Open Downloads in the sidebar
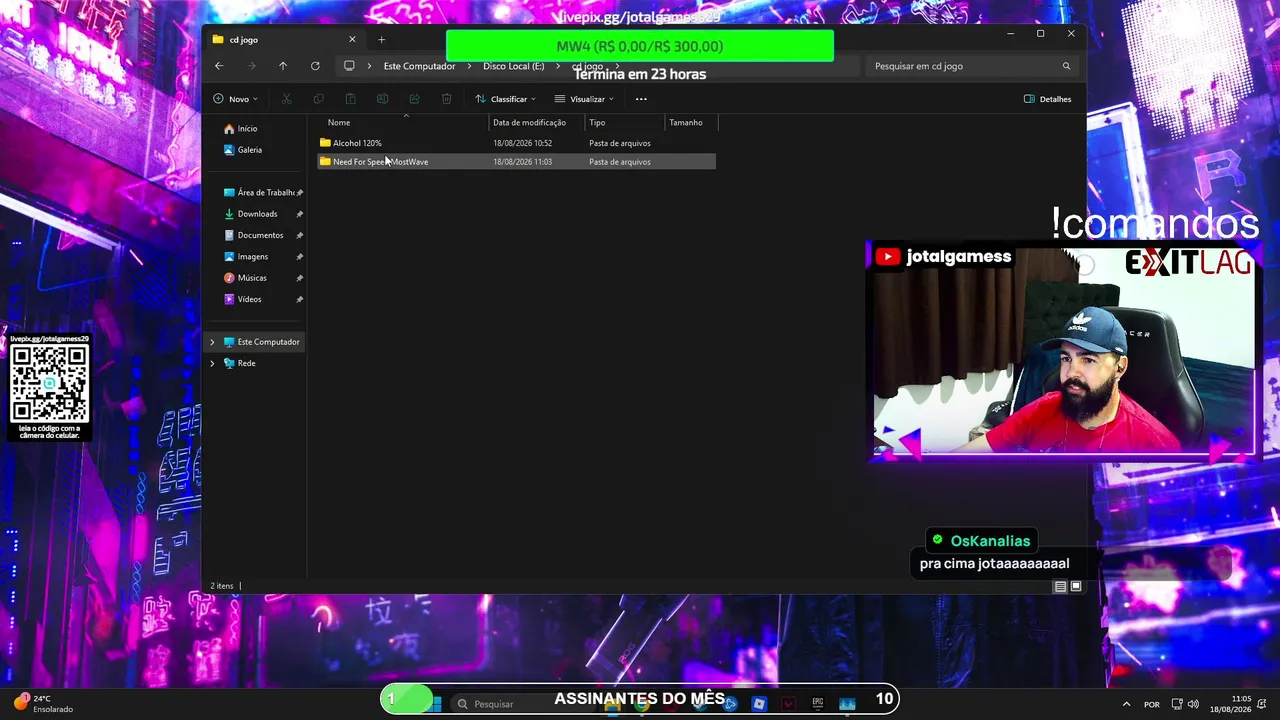The width and height of the screenshot is (1280, 720). point(251,214)
